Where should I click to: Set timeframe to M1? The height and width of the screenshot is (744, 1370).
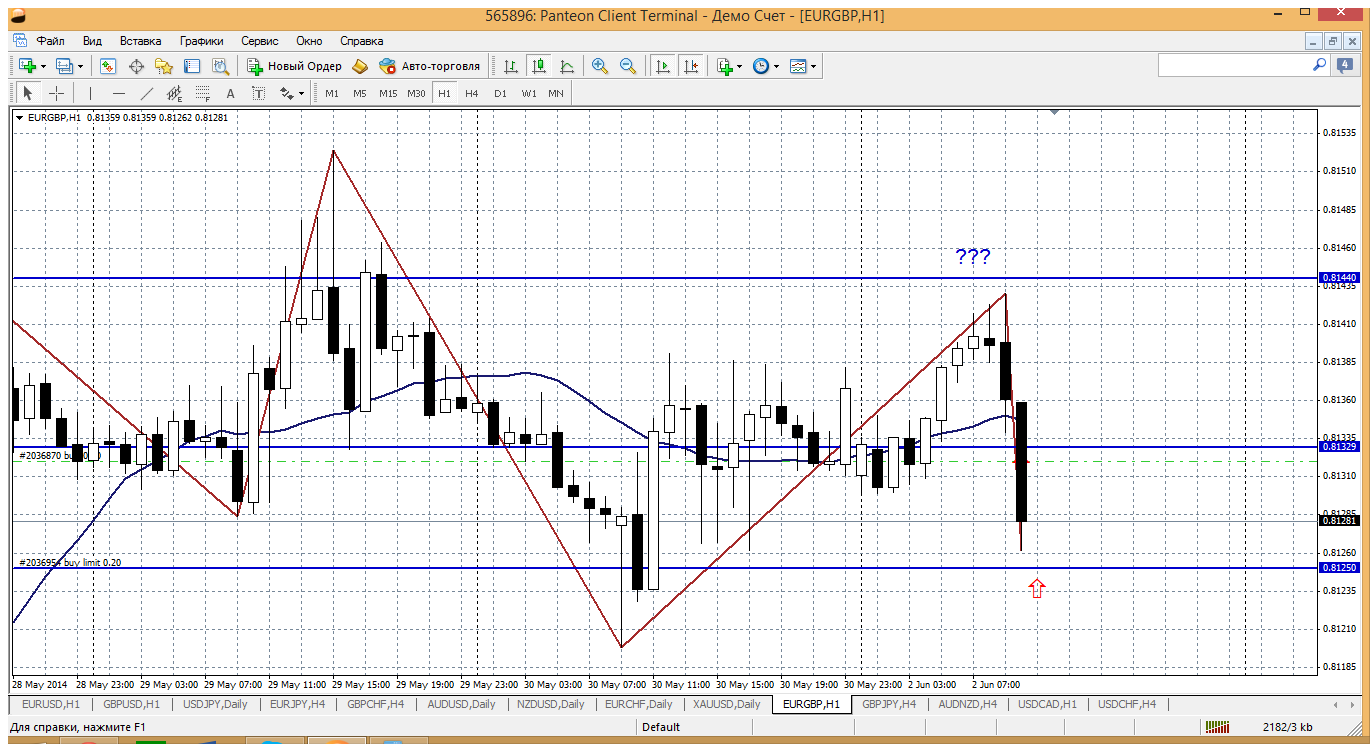332,93
